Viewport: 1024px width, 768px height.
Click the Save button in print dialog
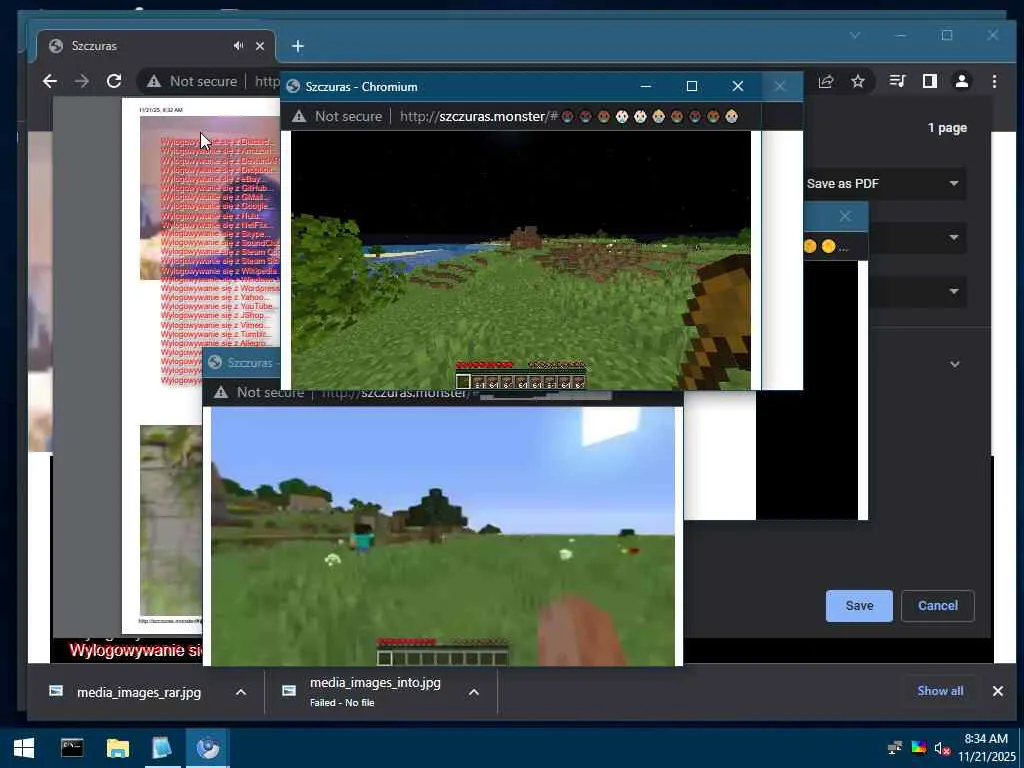point(859,606)
